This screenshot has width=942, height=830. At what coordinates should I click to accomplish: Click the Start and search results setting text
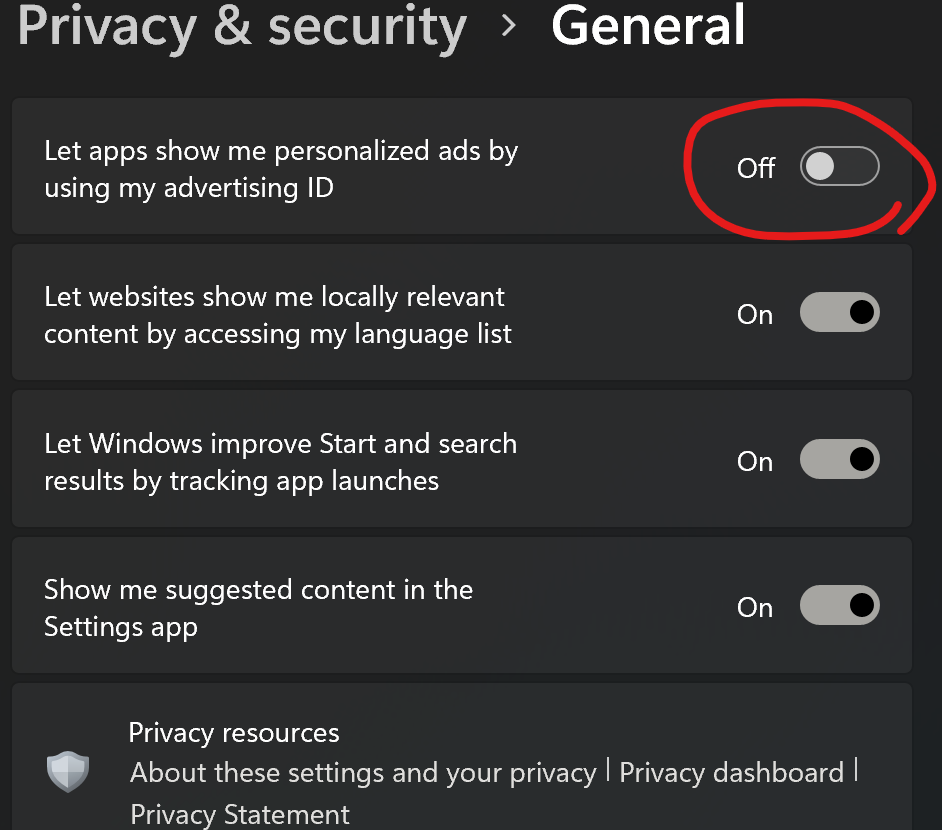coord(280,461)
